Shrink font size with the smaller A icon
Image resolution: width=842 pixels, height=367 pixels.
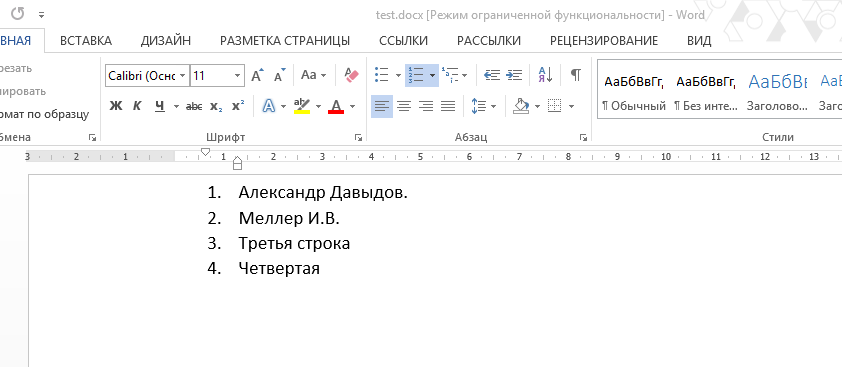pos(280,75)
